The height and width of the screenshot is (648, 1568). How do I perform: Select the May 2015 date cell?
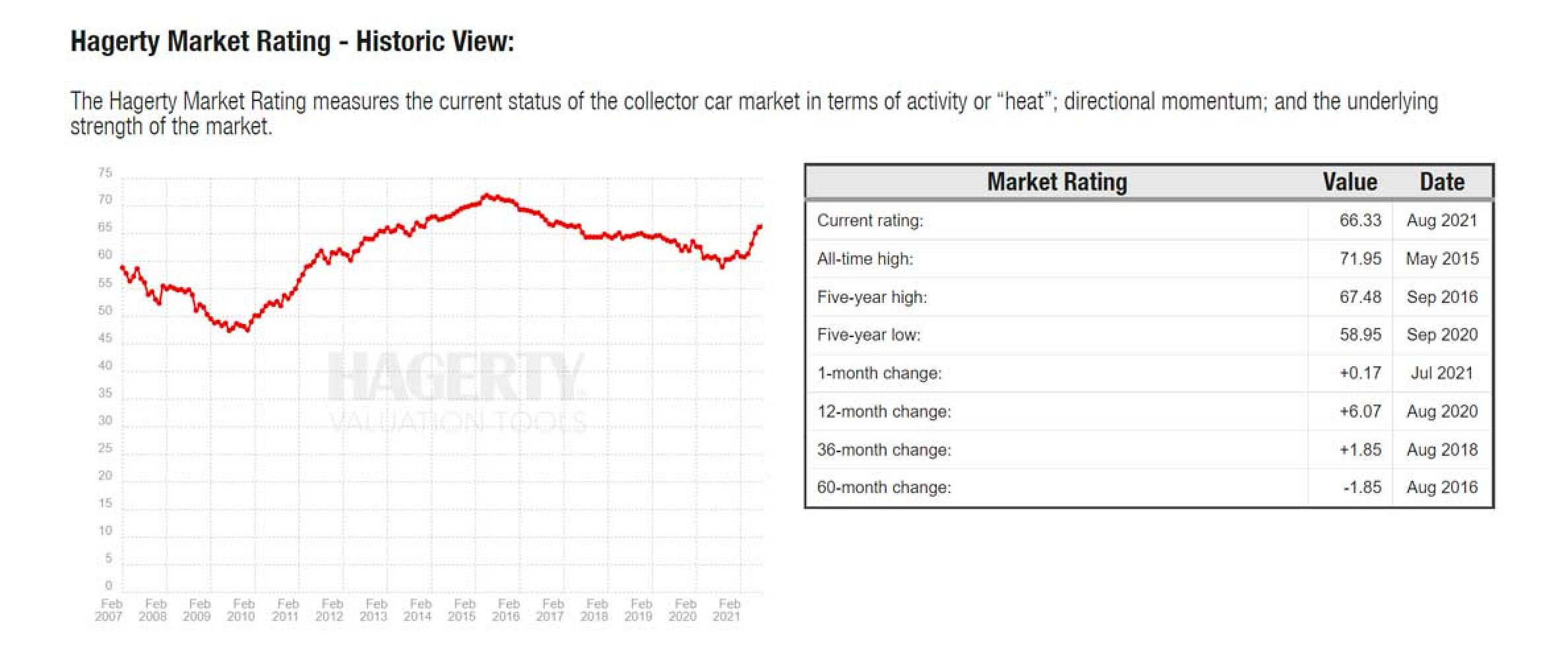pyautogui.click(x=1442, y=259)
